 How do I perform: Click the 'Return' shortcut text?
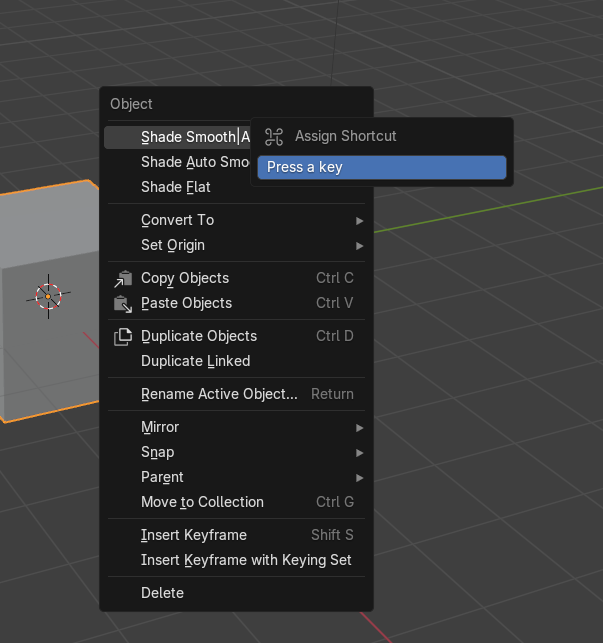tap(332, 394)
